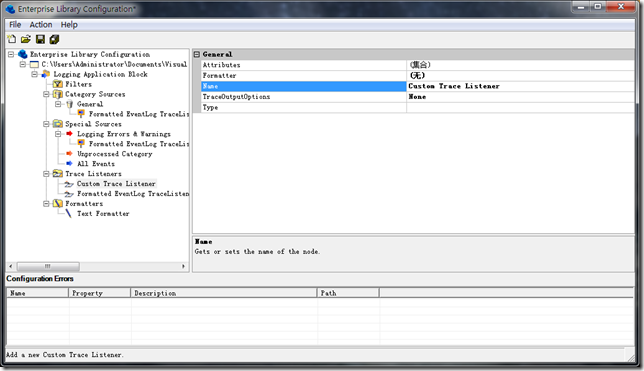This screenshot has width=644, height=371.
Task: Click the tree's horizontal scrollbar thumb
Action: 48,266
